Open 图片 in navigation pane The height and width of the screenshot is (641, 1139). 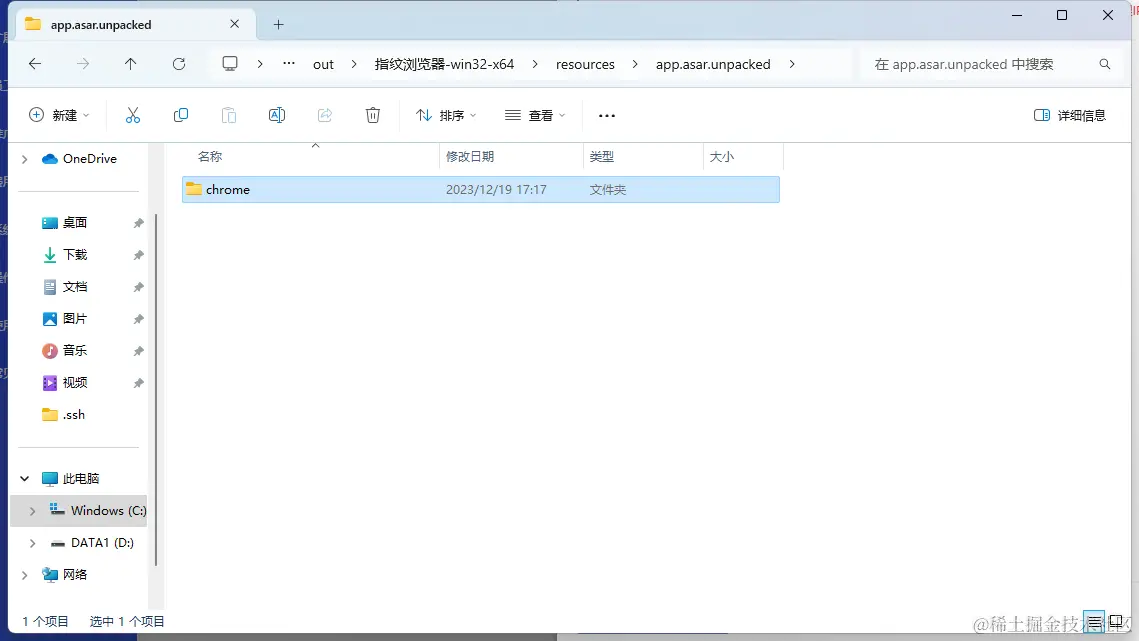74,319
